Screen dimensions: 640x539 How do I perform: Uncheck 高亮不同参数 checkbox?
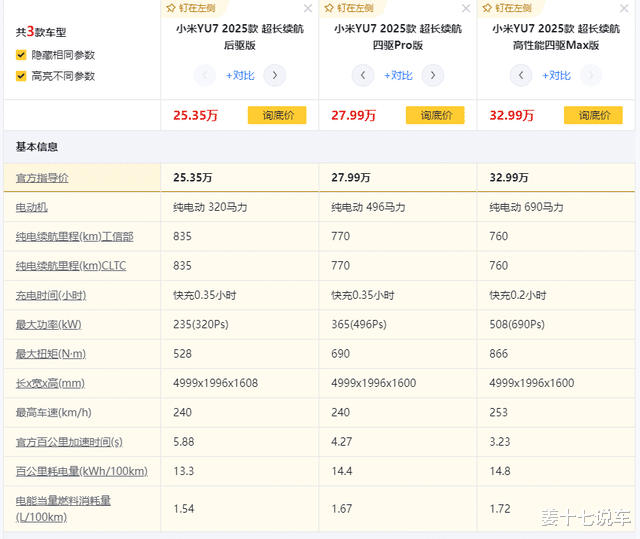(x=21, y=76)
